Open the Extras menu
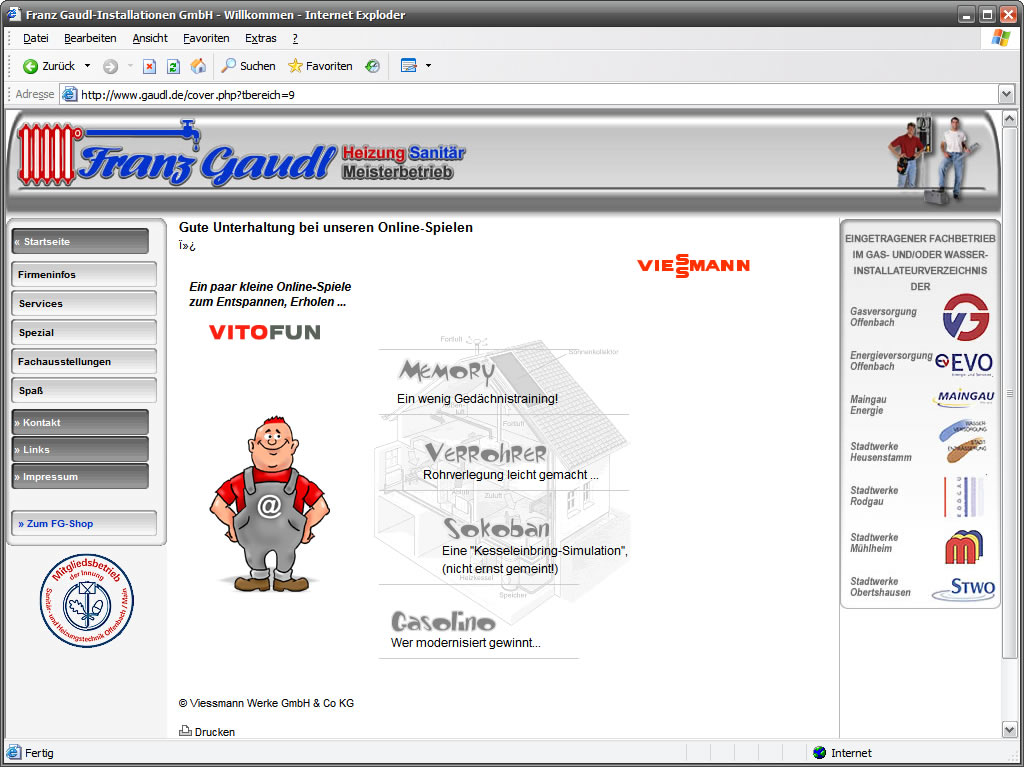Viewport: 1024px width, 768px height. pyautogui.click(x=261, y=39)
